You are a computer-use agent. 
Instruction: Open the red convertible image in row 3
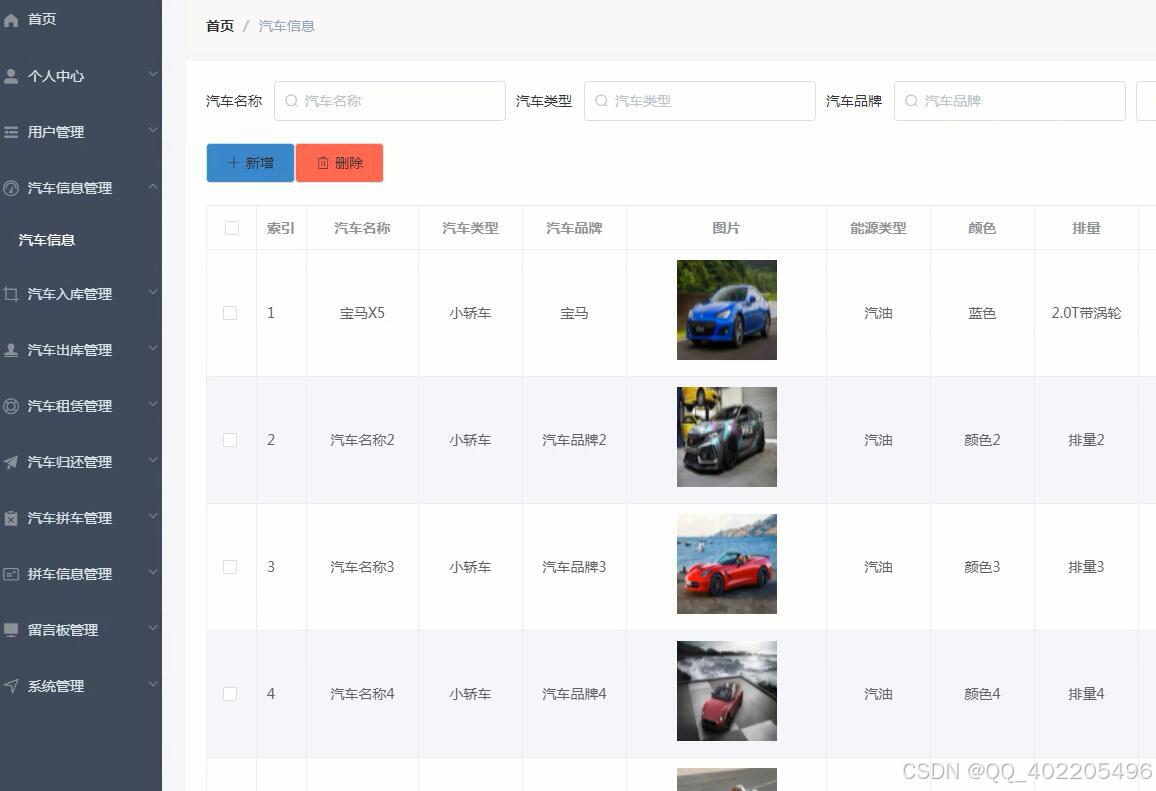[x=727, y=564]
